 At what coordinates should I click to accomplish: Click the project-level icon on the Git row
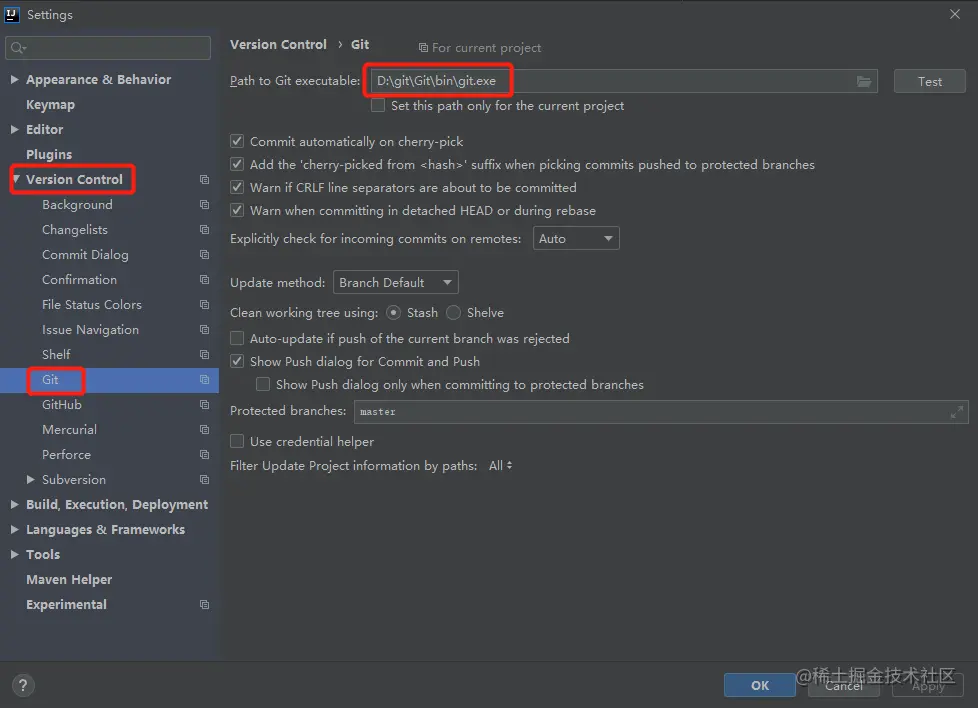(204, 379)
